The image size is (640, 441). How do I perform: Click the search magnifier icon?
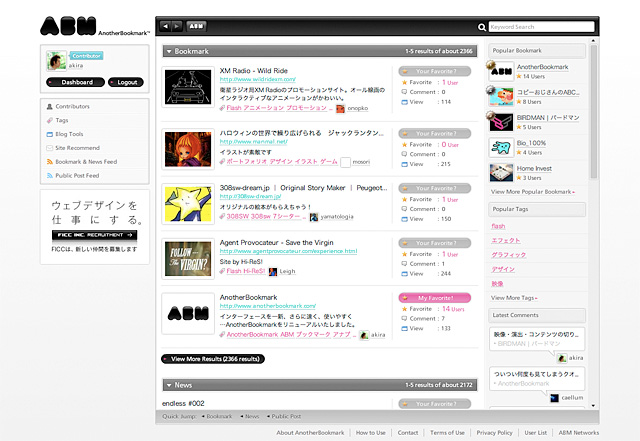[x=482, y=27]
